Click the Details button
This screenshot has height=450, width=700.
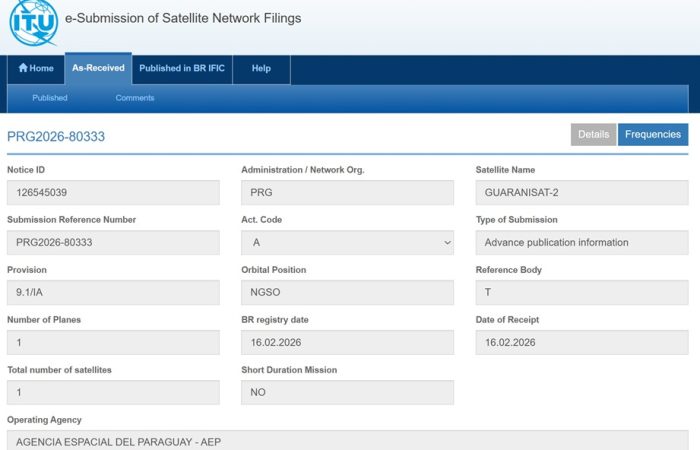[x=593, y=134]
